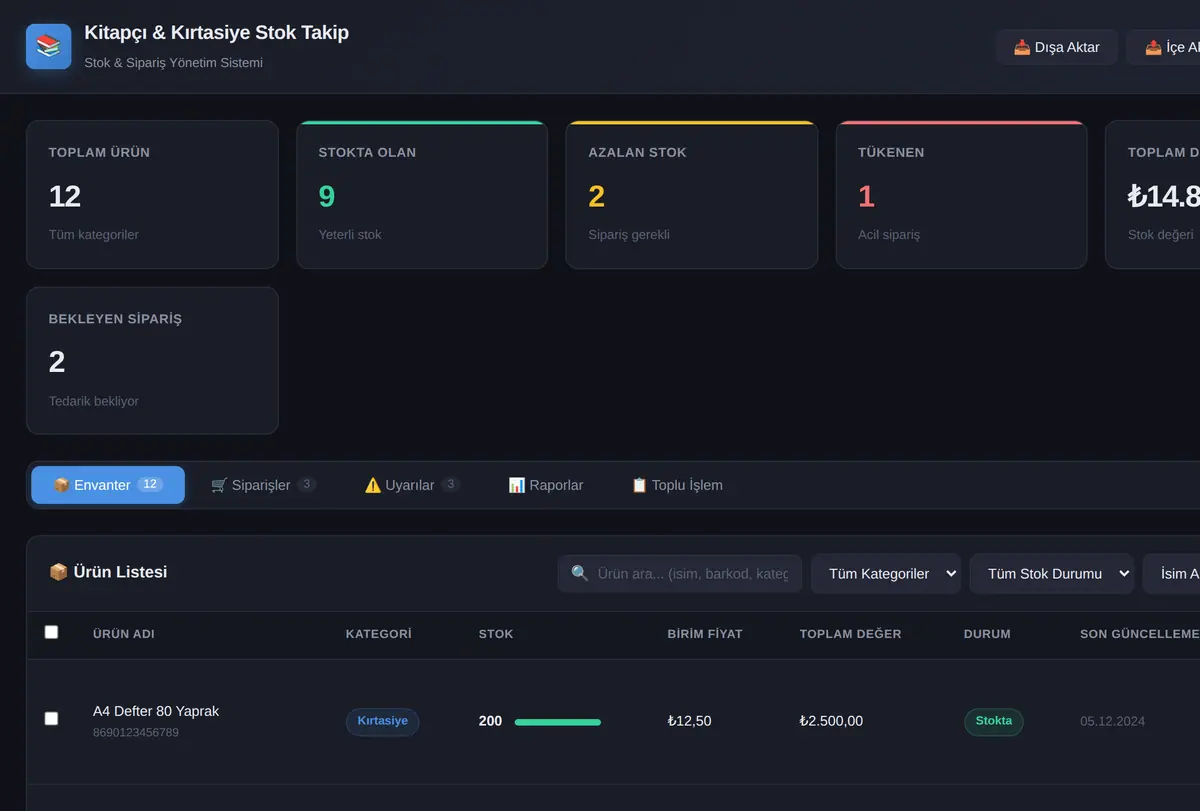Open the Raporlar tab

(546, 485)
